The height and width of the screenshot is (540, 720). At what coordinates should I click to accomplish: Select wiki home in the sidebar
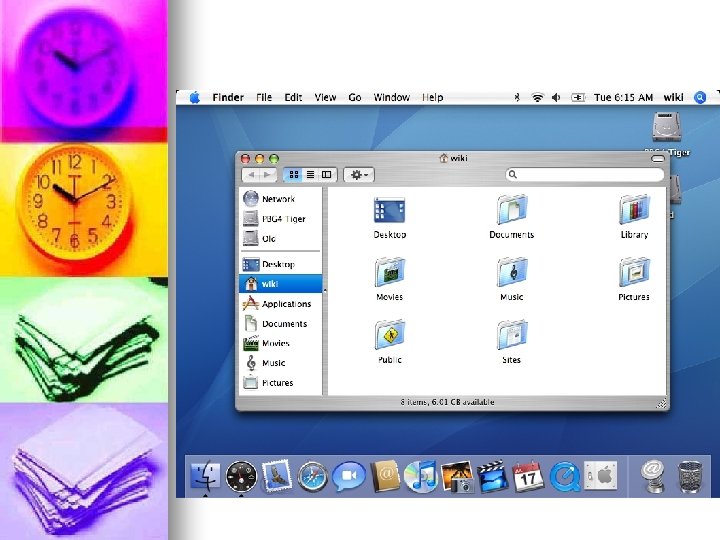[x=281, y=284]
